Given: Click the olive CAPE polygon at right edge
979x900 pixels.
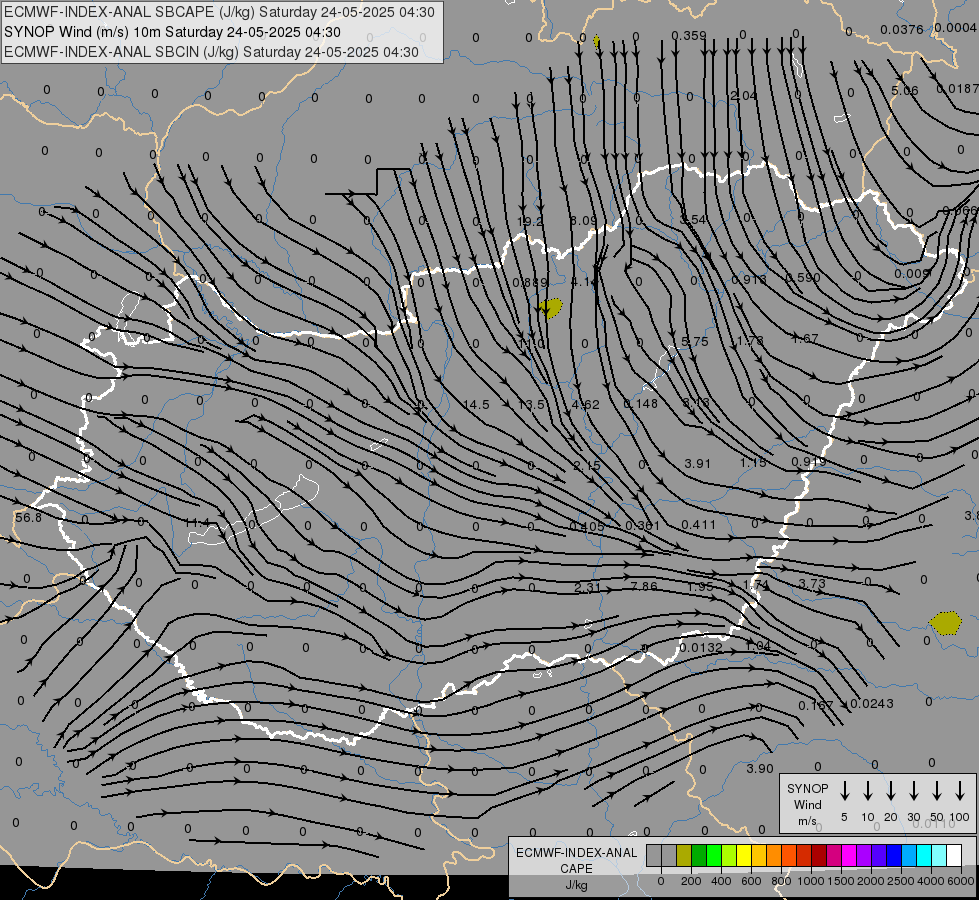Looking at the screenshot, I should [945, 623].
